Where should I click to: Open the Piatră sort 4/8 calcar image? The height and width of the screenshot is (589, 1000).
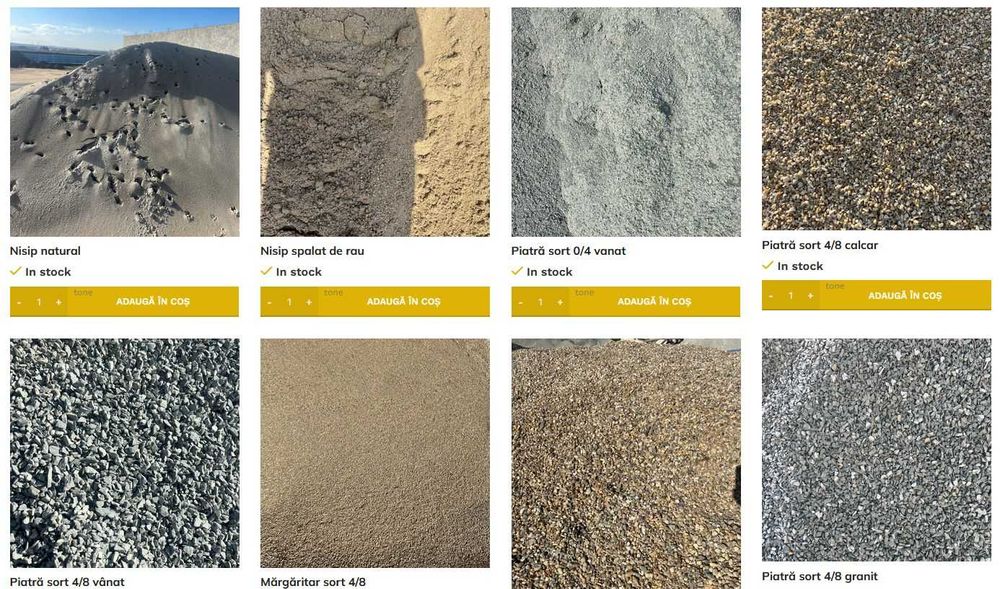pos(876,119)
